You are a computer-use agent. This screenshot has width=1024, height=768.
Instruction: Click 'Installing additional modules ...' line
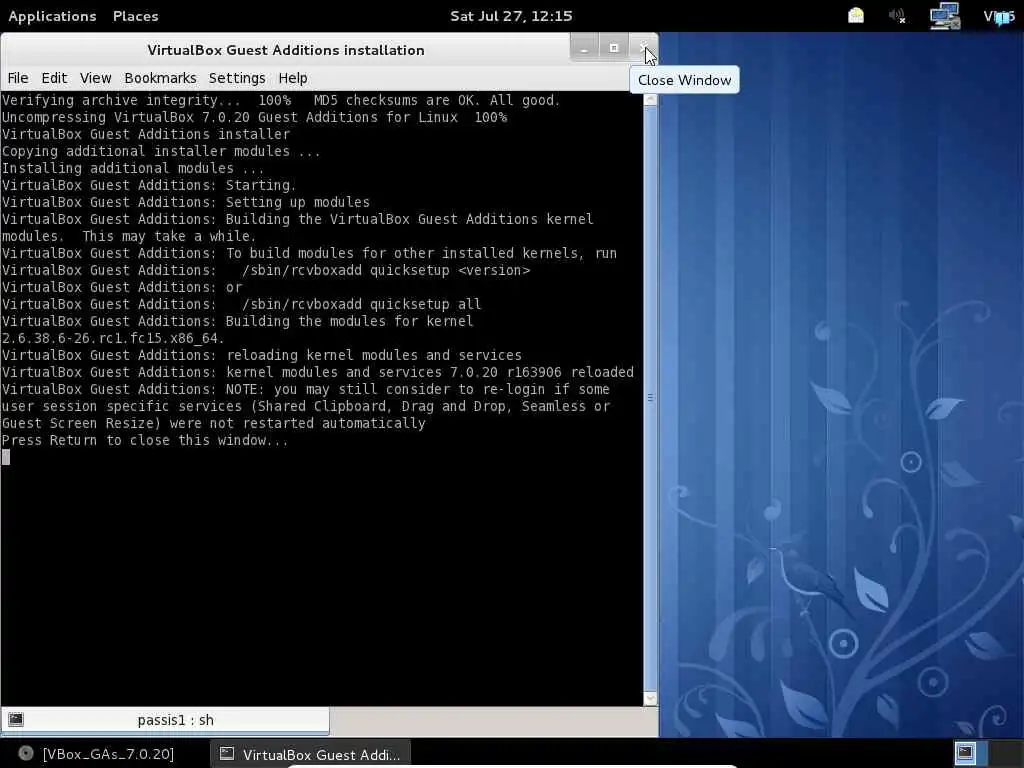point(133,168)
